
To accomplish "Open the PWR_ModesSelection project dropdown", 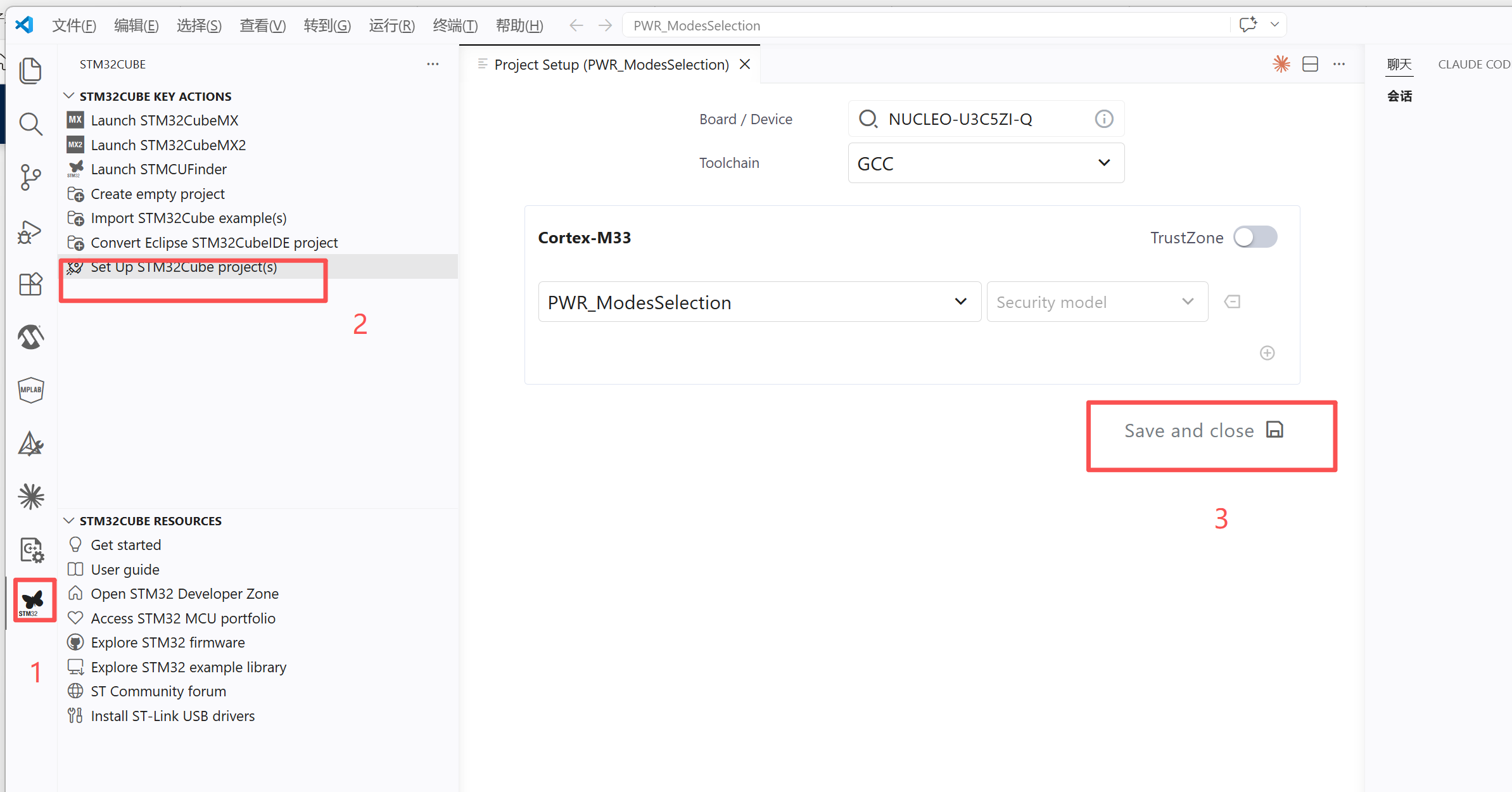I will tap(759, 302).
